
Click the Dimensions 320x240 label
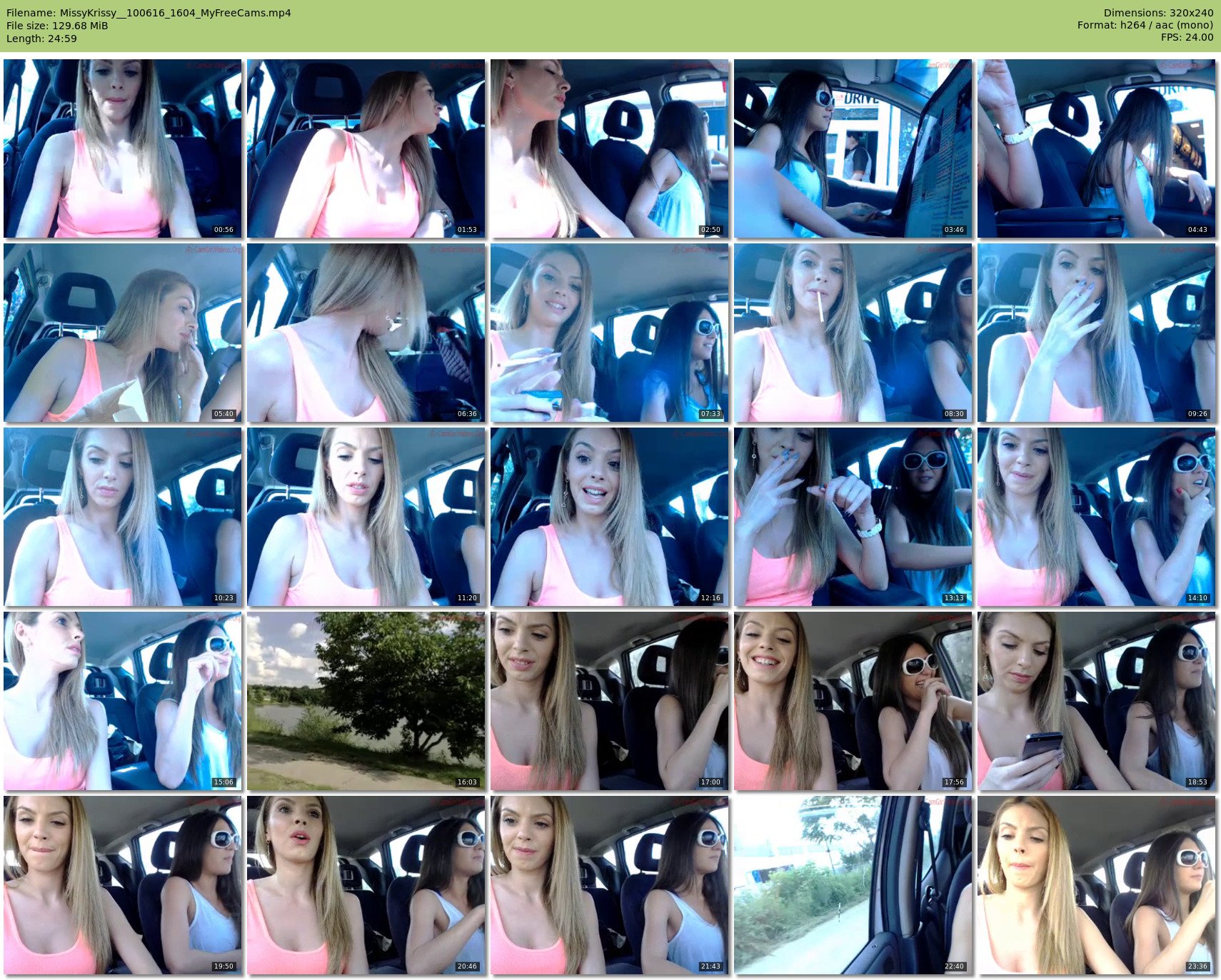pyautogui.click(x=1158, y=13)
